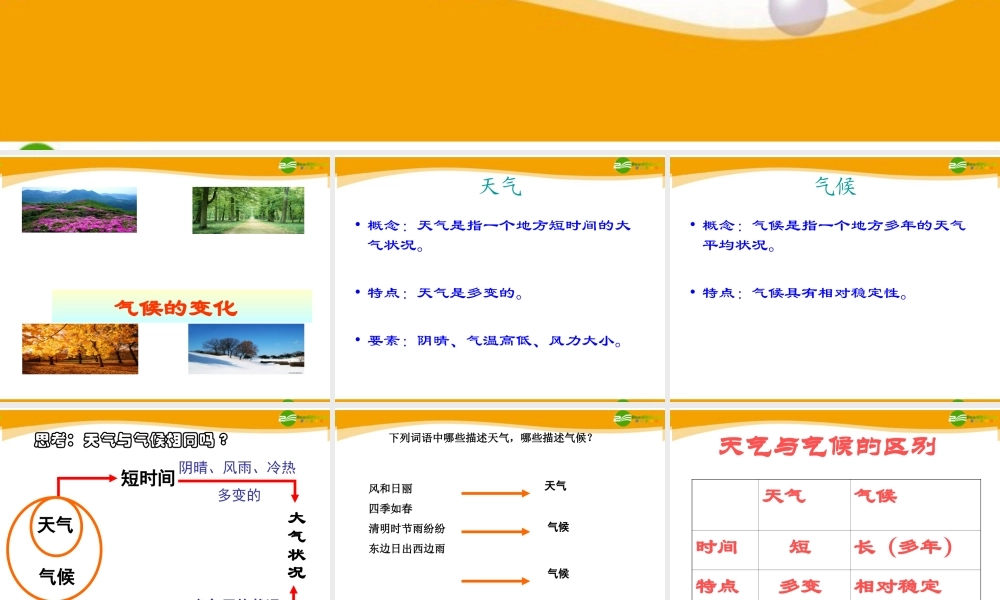Click the pink flower mountain photo
This screenshot has width=1000, height=600.
pyautogui.click(x=79, y=210)
